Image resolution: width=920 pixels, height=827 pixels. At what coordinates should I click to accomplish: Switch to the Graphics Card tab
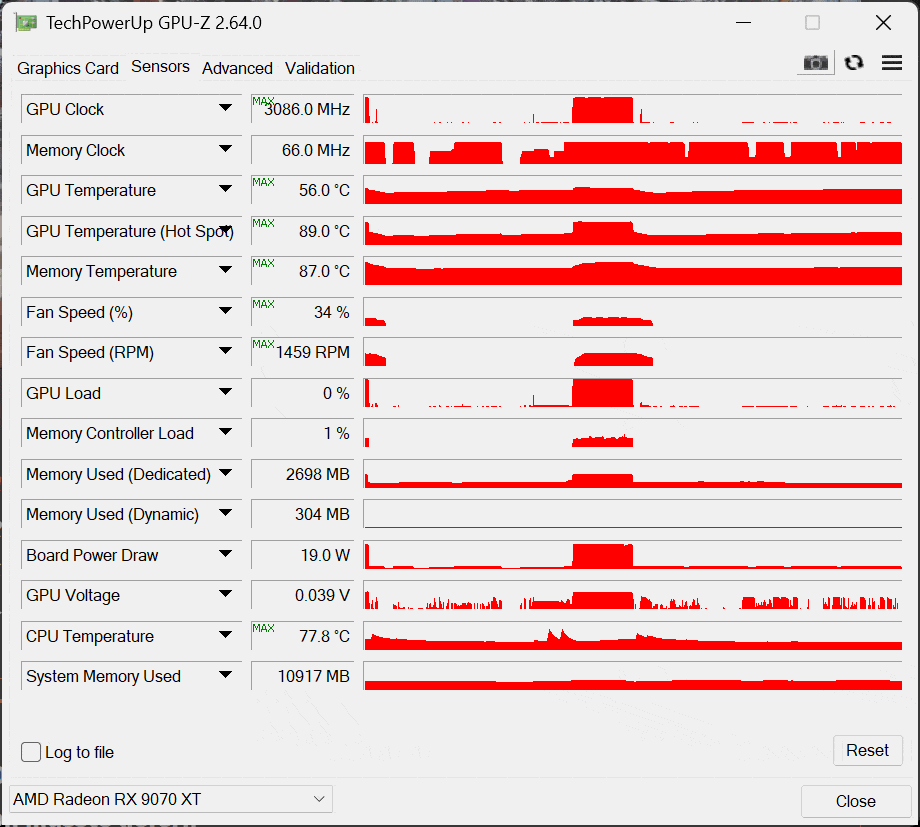67,68
